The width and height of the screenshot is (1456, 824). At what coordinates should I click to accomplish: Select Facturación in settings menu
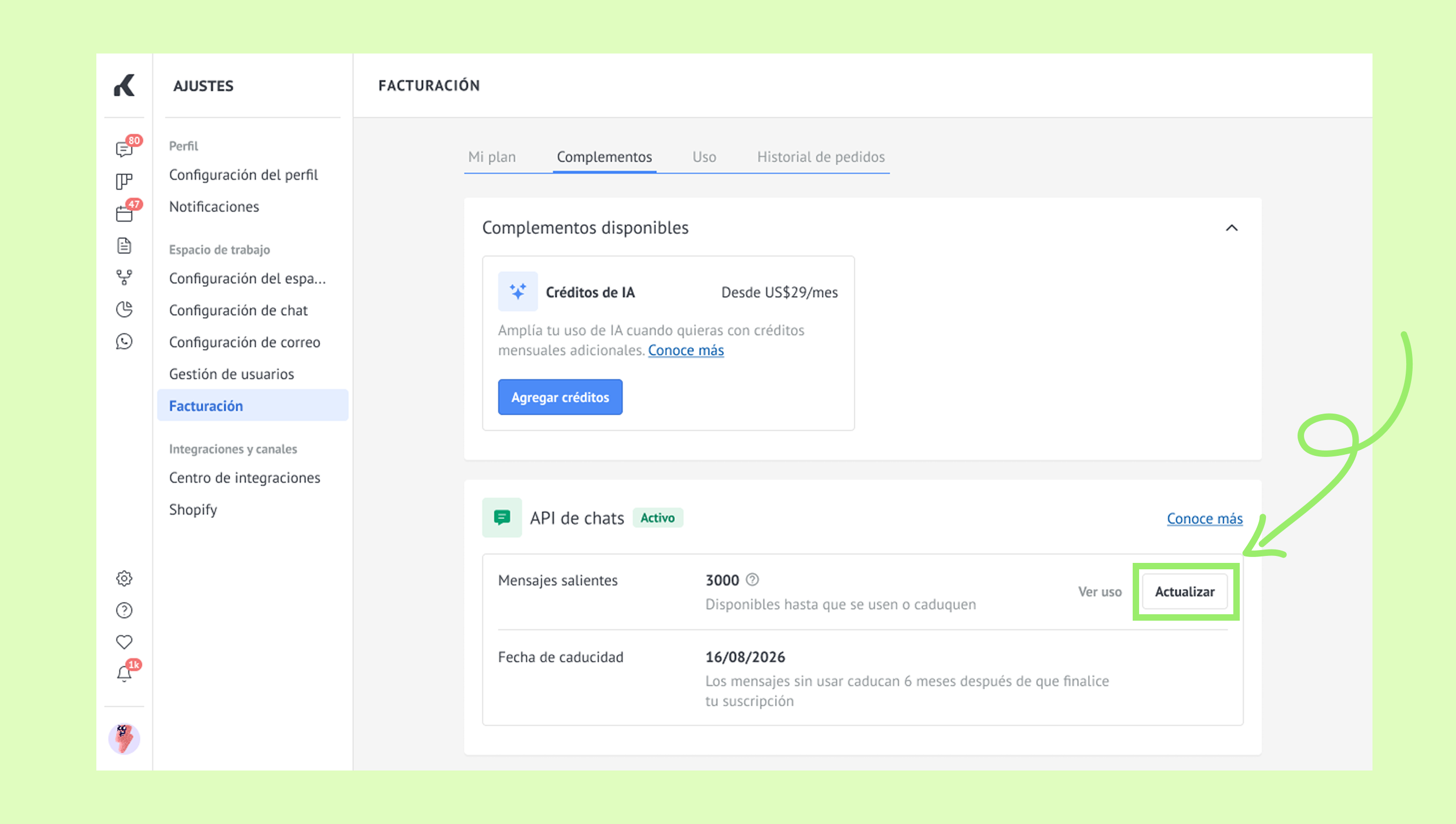(253, 405)
